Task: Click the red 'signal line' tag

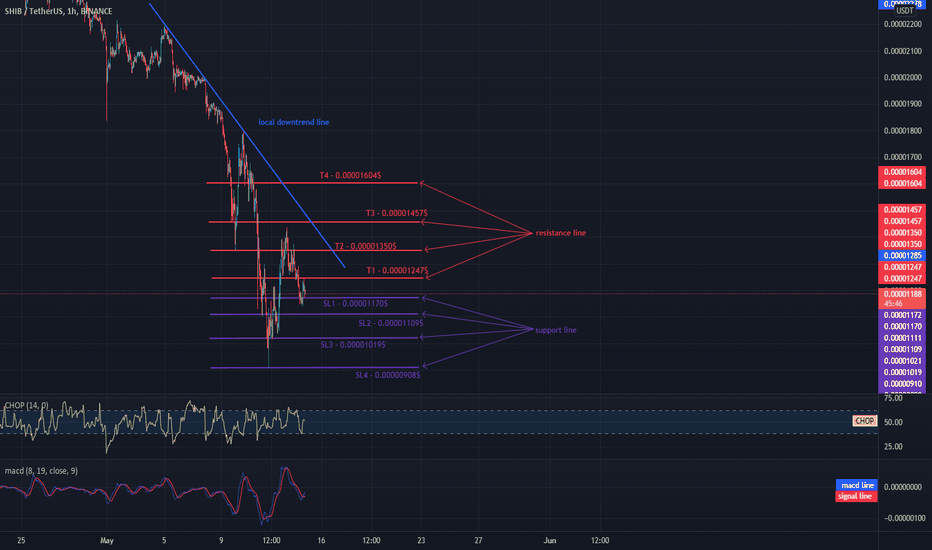Action: (857, 496)
